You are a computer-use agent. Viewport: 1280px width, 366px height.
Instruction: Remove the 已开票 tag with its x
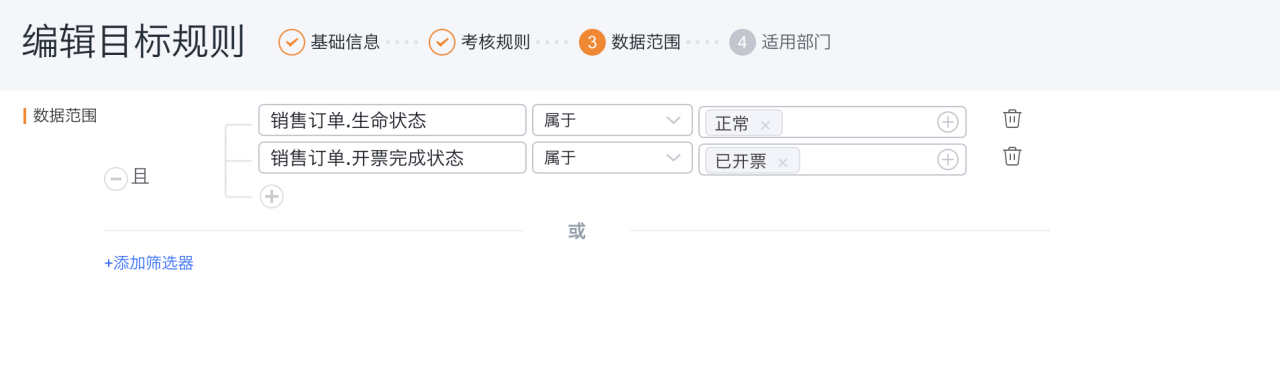pyautogui.click(x=783, y=163)
